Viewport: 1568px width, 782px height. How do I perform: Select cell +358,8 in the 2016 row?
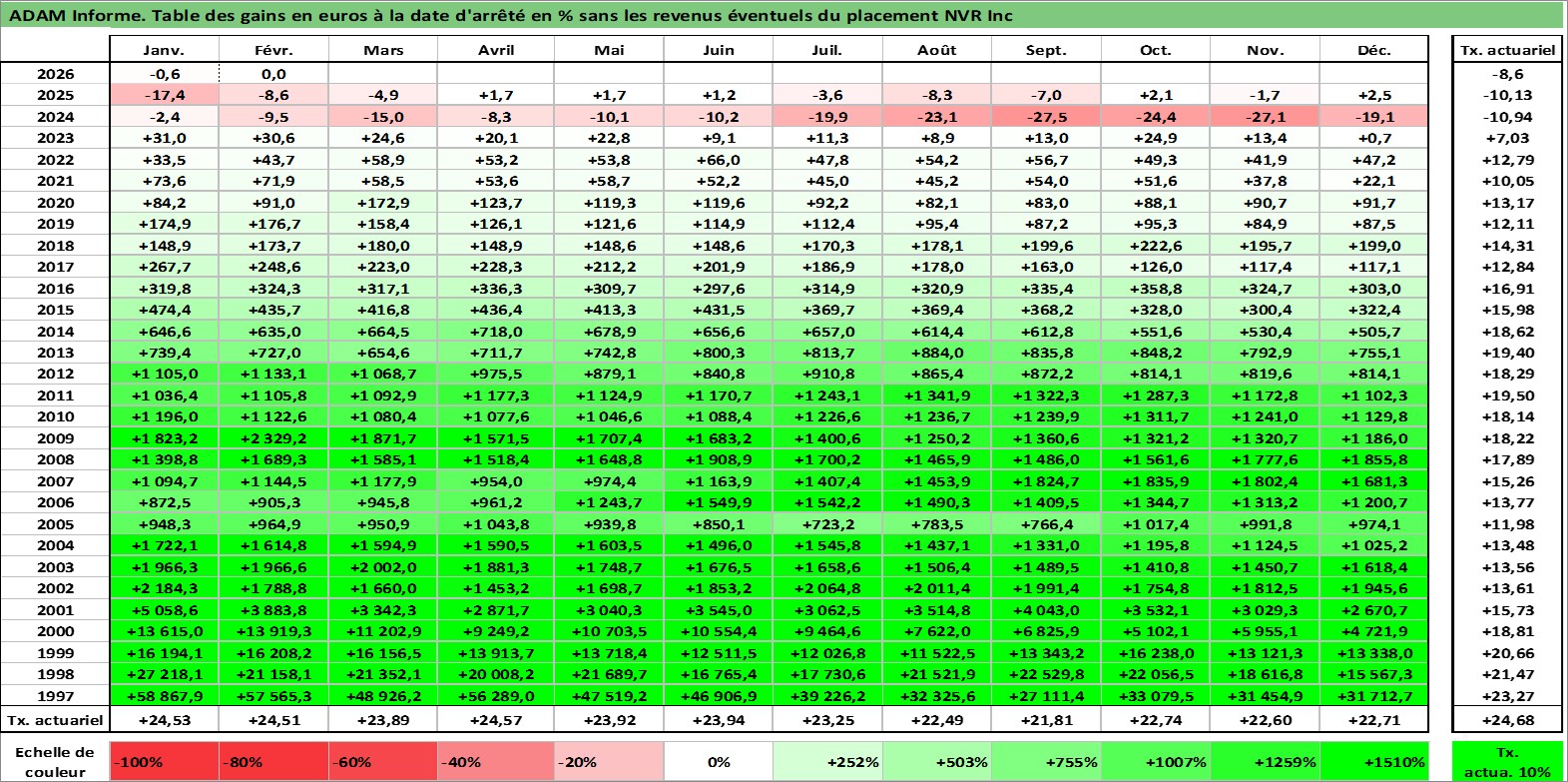[1156, 289]
